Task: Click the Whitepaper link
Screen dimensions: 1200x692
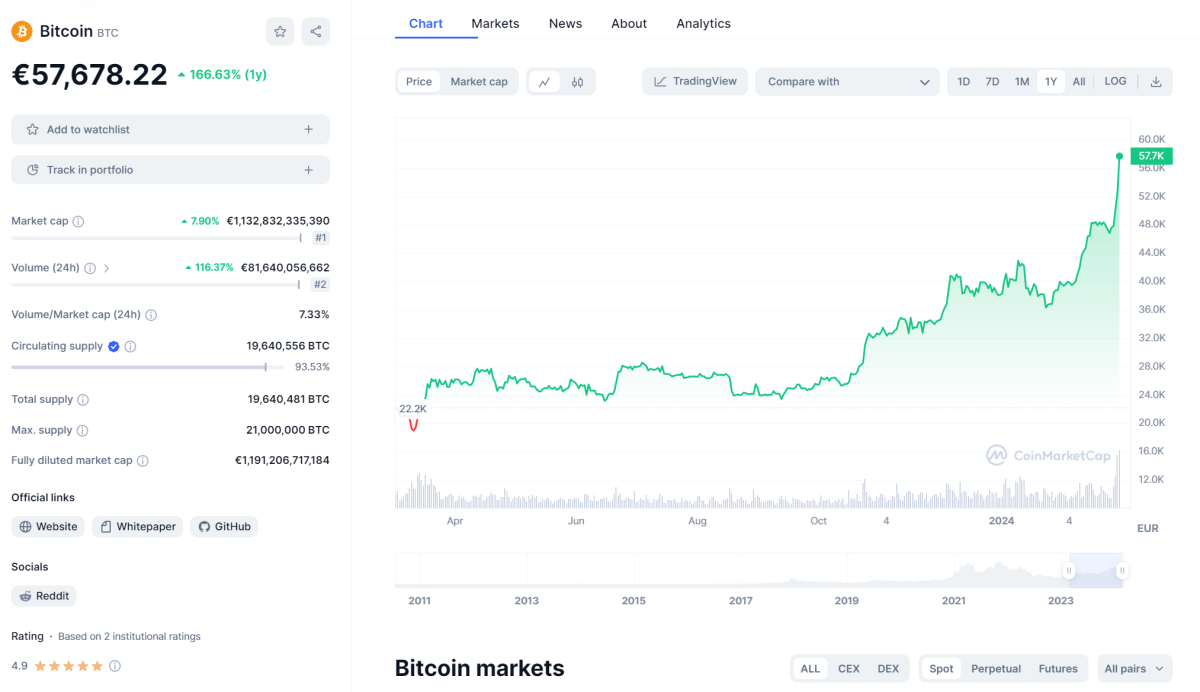Action: pos(137,526)
